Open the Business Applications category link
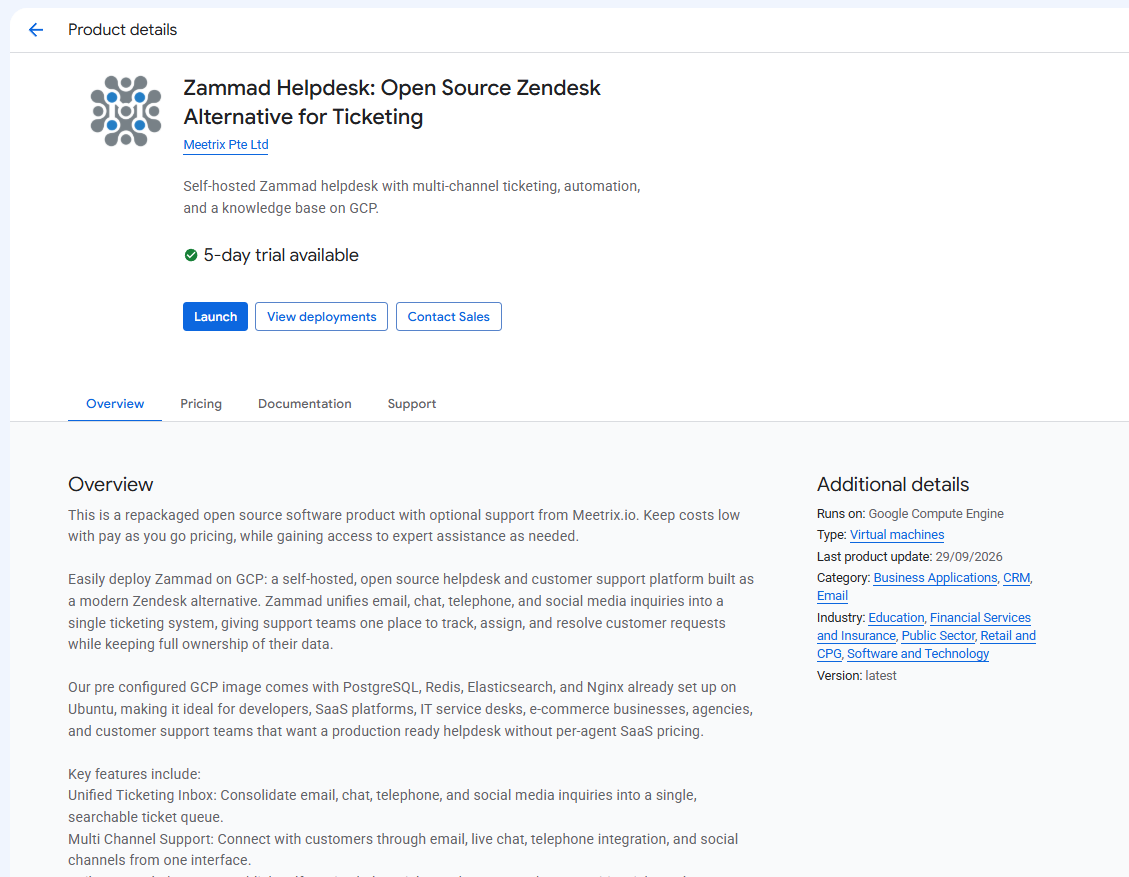The width and height of the screenshot is (1129, 877). tap(935, 578)
